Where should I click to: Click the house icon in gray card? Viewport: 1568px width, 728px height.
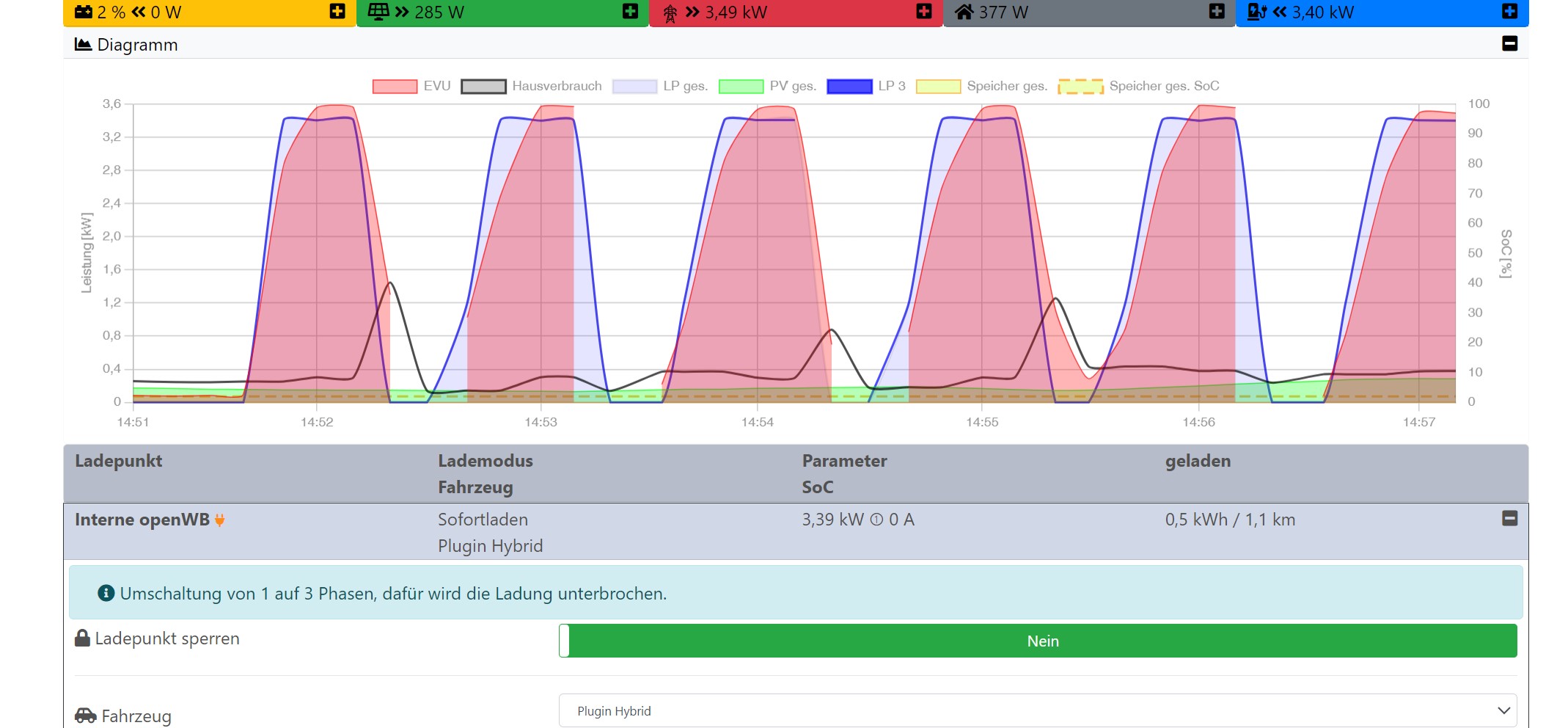click(964, 12)
